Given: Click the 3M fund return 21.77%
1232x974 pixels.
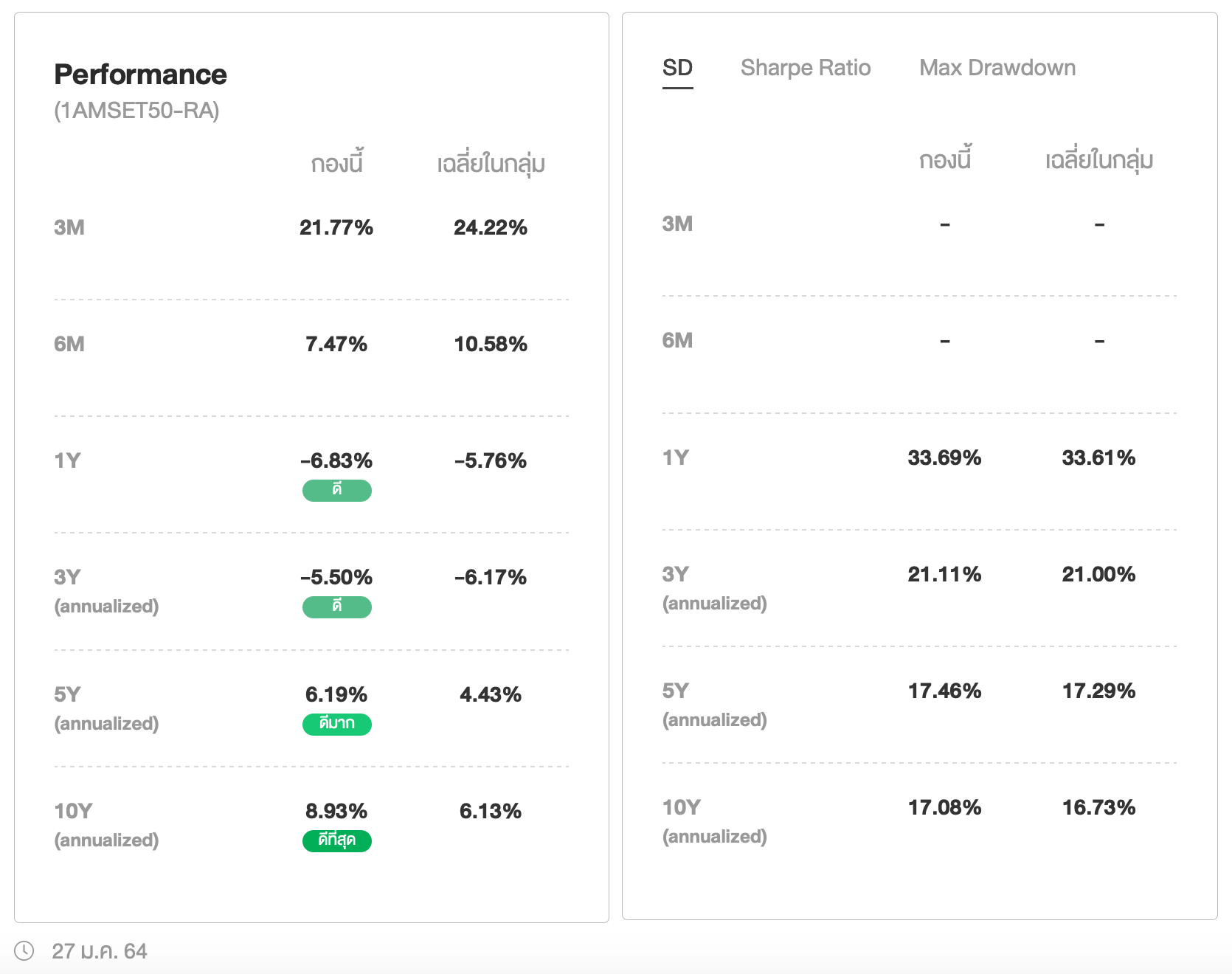Looking at the screenshot, I should pyautogui.click(x=336, y=227).
